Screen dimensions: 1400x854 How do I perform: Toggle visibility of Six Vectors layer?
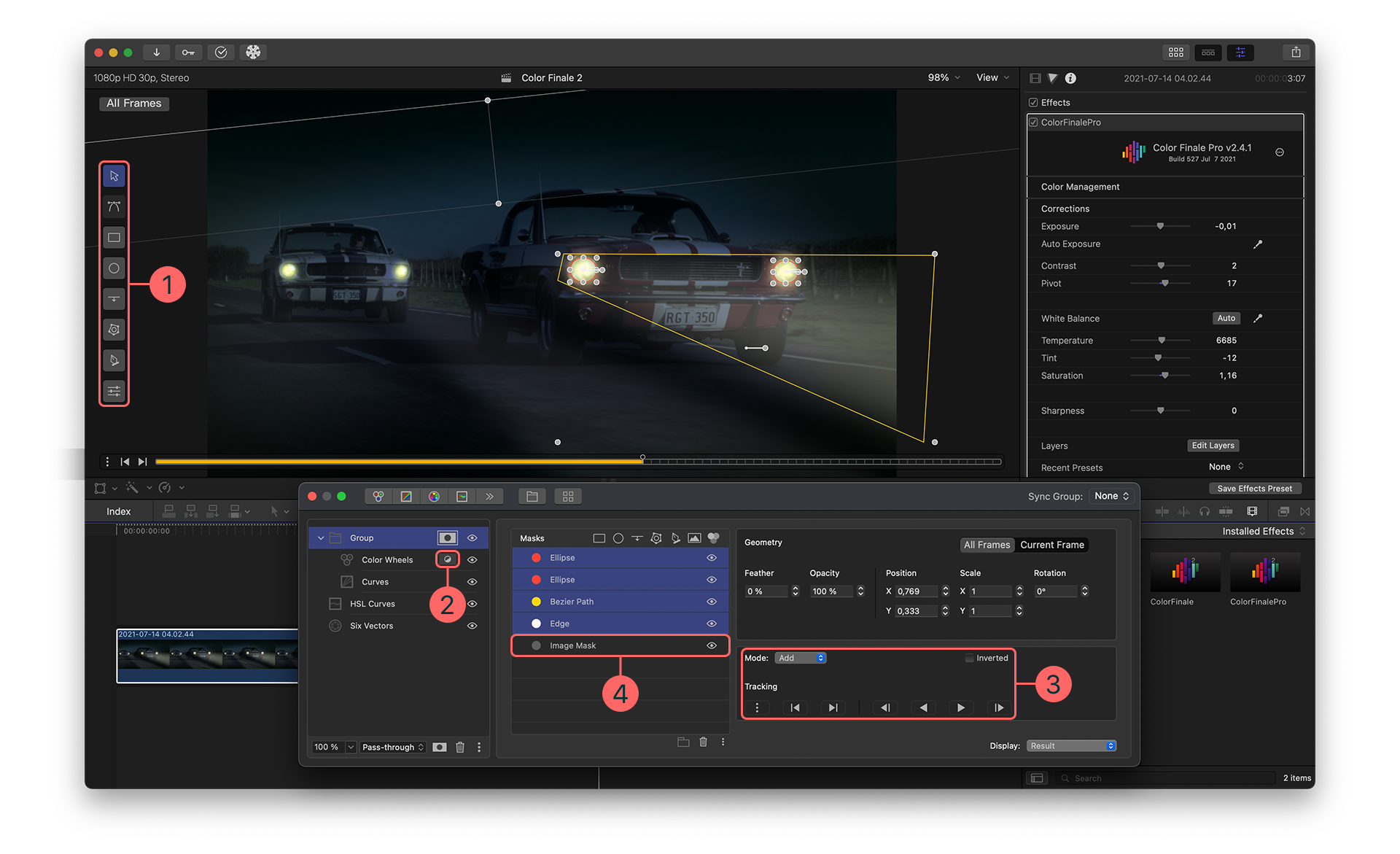click(x=472, y=626)
